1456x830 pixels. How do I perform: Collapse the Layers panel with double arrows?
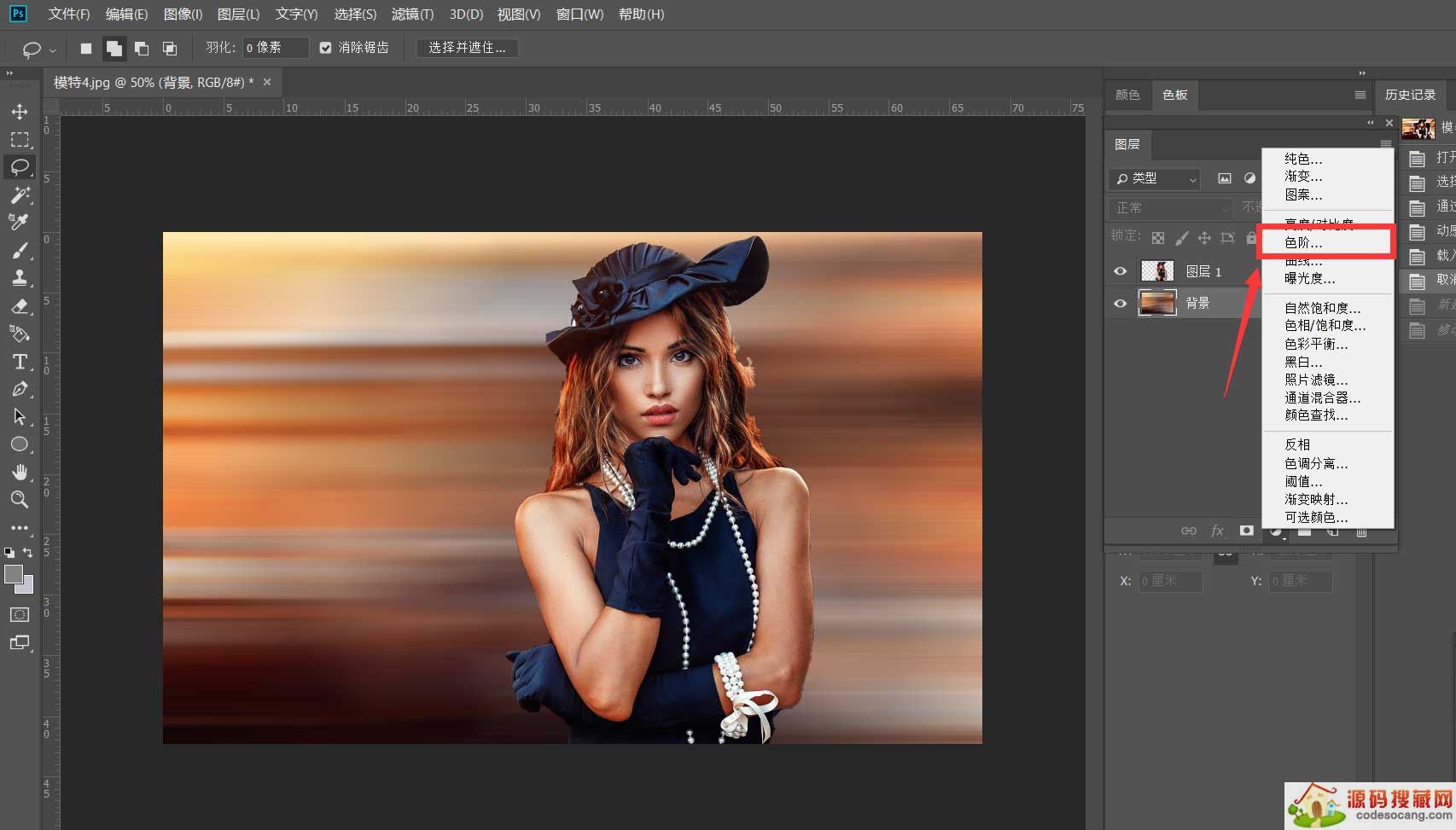point(1371,123)
